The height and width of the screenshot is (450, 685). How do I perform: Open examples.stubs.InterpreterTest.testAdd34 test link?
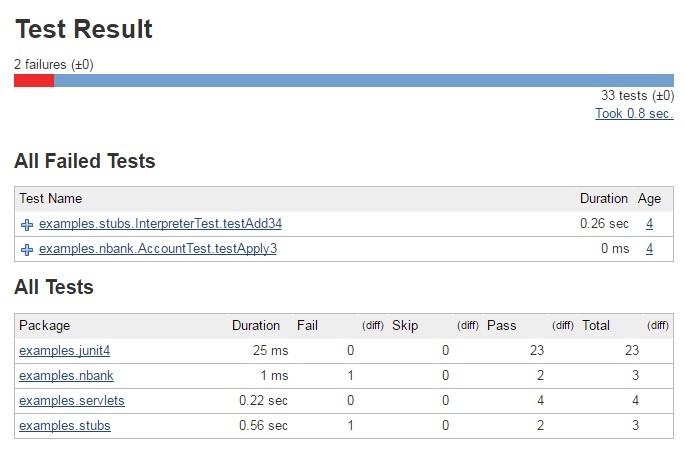160,224
